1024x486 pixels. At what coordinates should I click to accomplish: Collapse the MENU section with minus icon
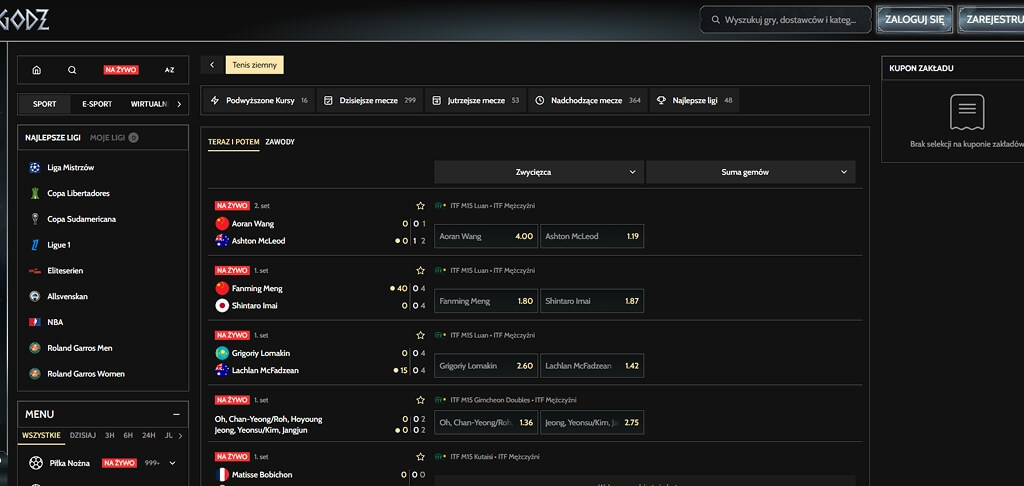176,414
